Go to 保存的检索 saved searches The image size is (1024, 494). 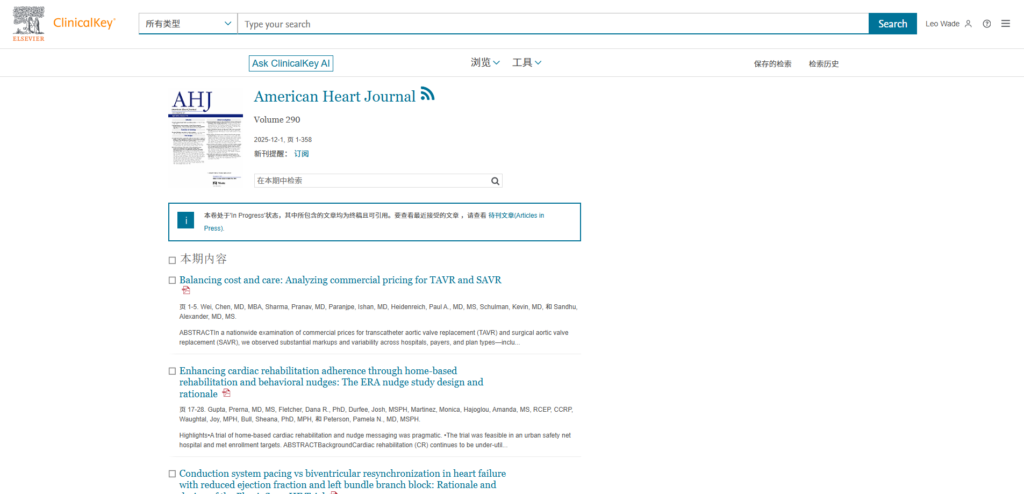[x=772, y=64]
